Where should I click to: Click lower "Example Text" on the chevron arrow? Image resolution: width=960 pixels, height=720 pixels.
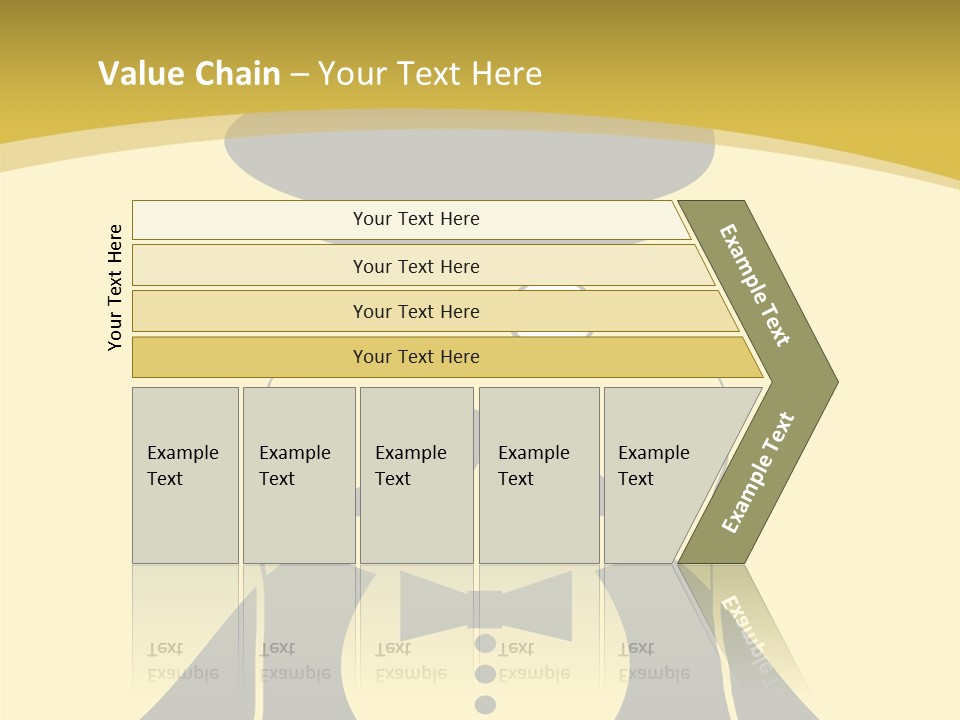click(758, 473)
